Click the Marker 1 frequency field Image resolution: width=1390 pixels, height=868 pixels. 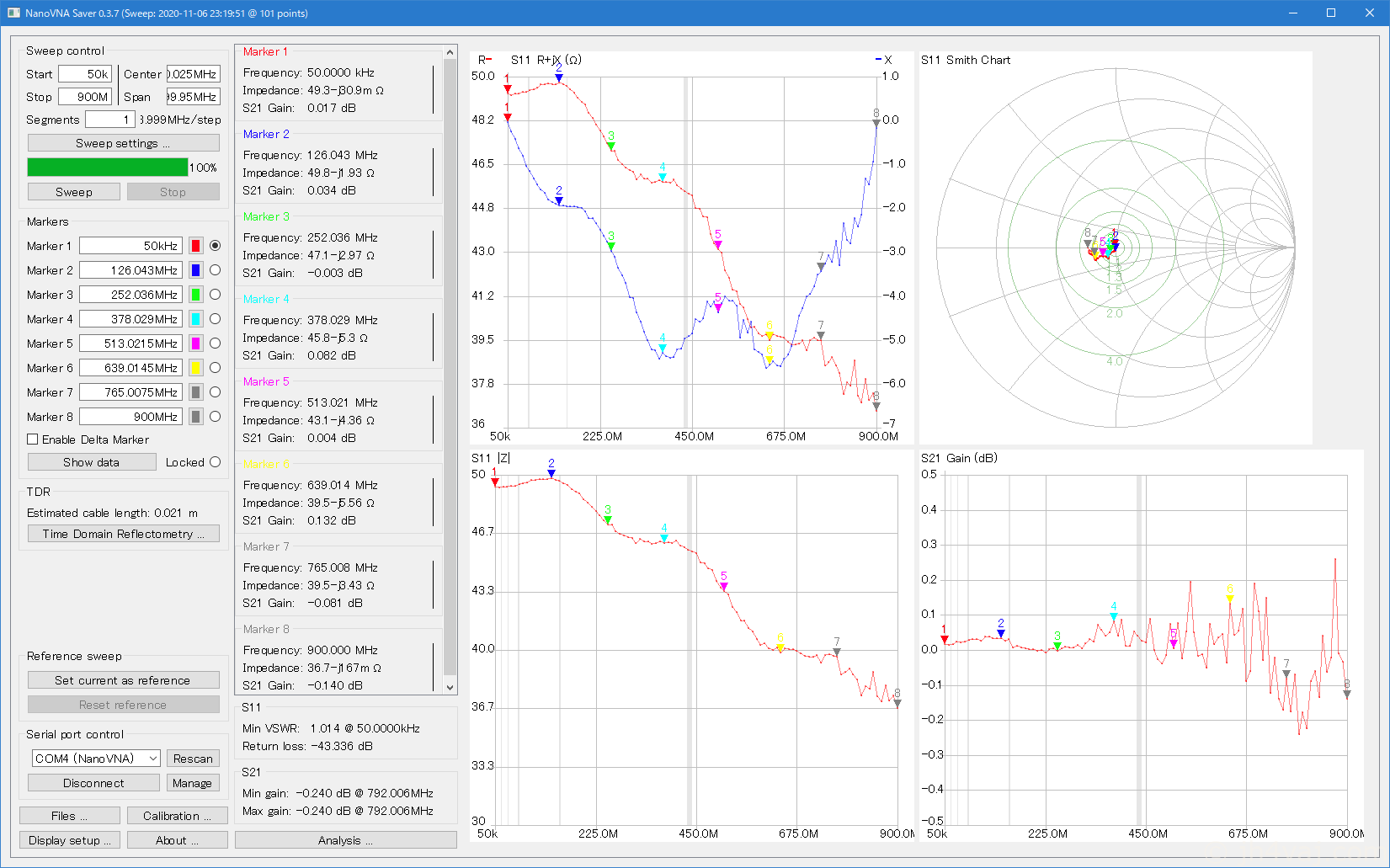[x=130, y=246]
